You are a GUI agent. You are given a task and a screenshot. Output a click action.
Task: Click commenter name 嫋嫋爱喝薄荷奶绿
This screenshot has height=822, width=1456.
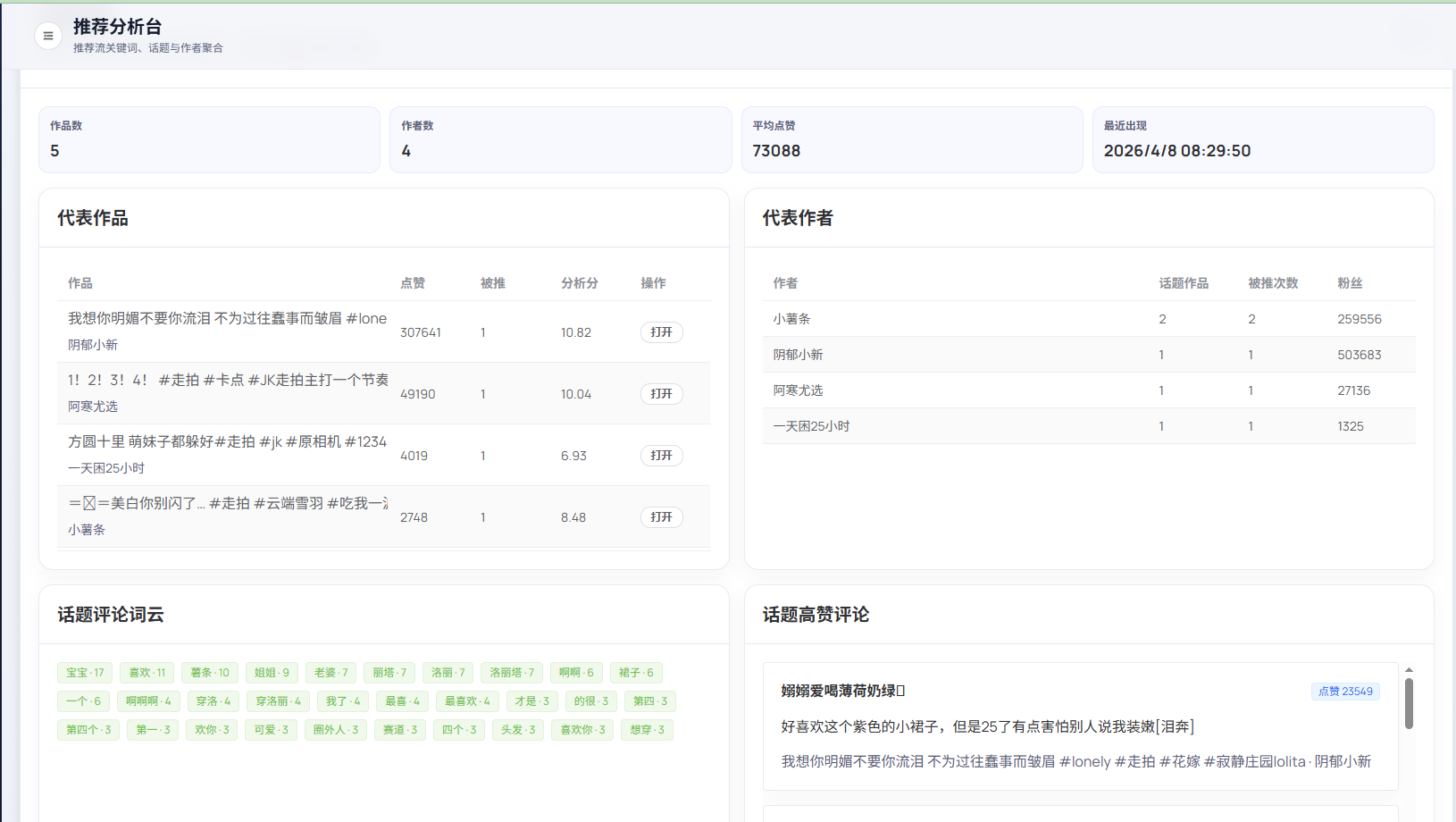(843, 691)
